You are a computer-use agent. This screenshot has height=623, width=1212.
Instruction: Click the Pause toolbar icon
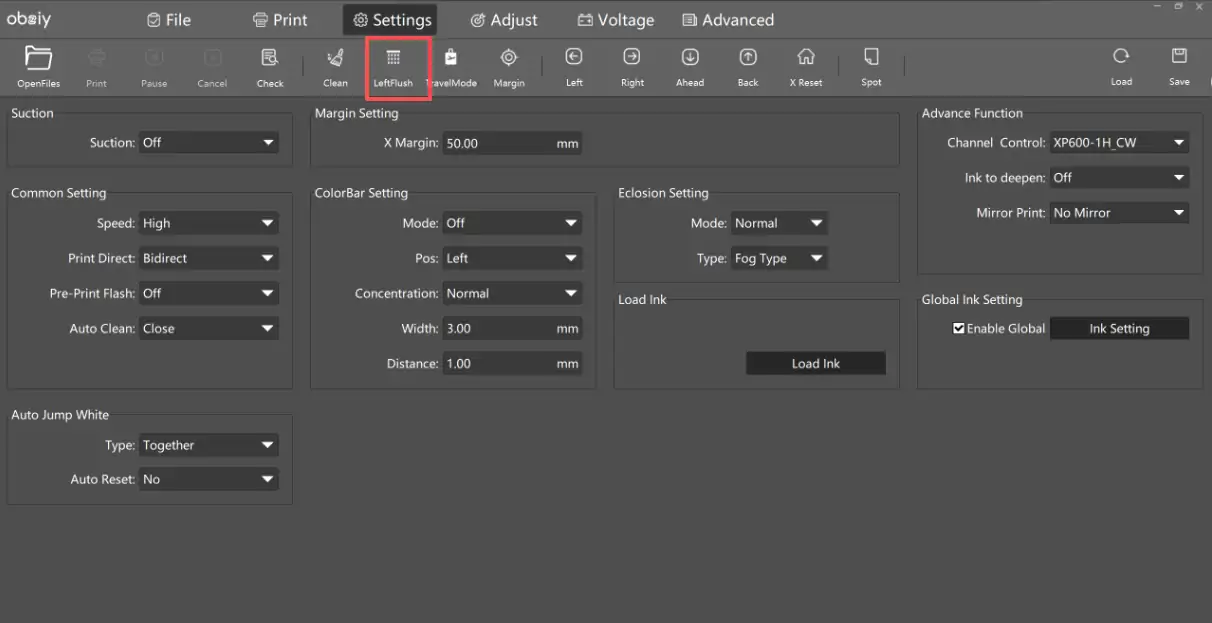154,57
